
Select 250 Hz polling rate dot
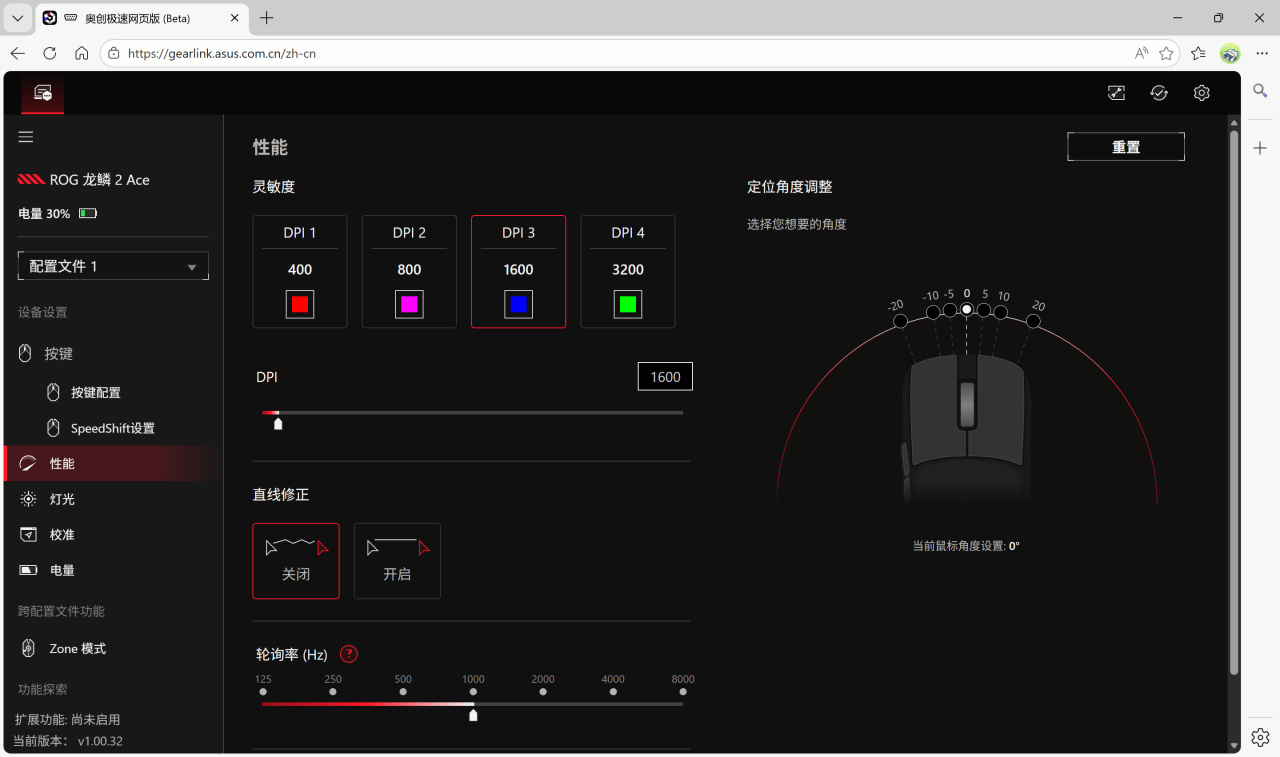[333, 691]
